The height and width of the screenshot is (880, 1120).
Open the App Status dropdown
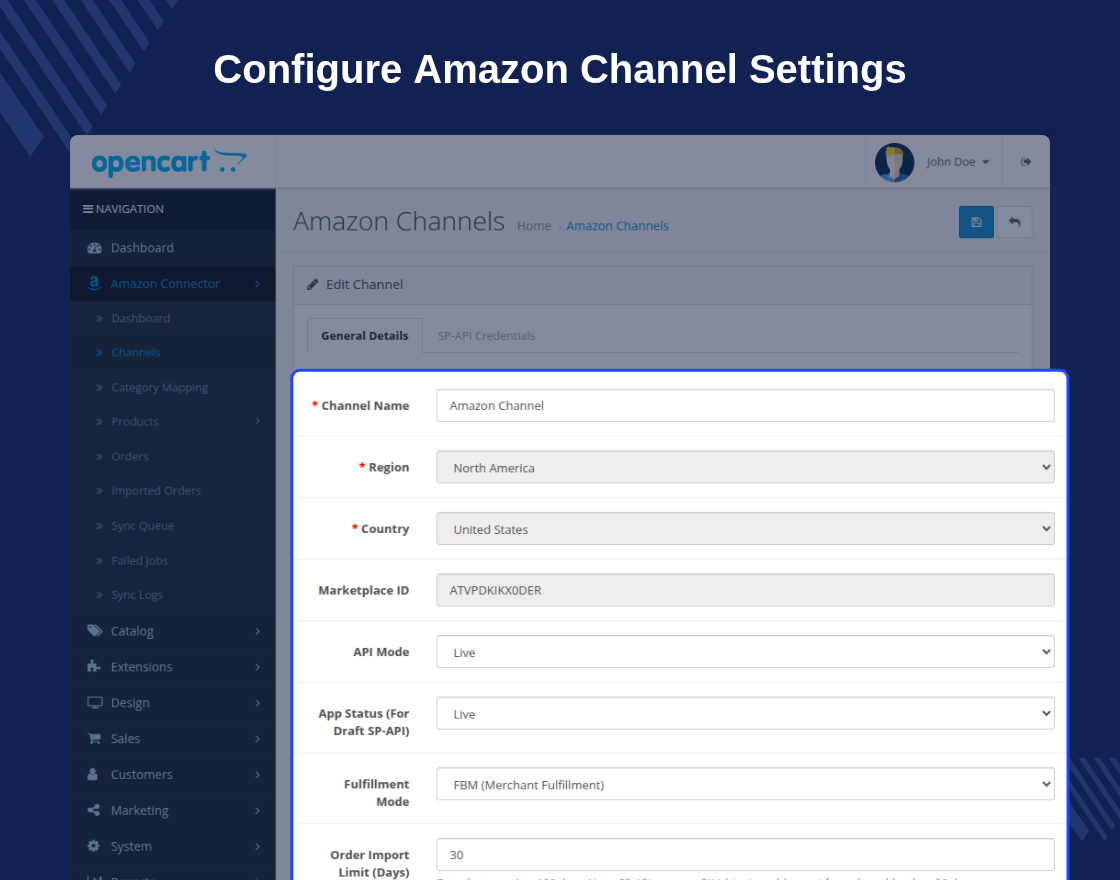745,713
